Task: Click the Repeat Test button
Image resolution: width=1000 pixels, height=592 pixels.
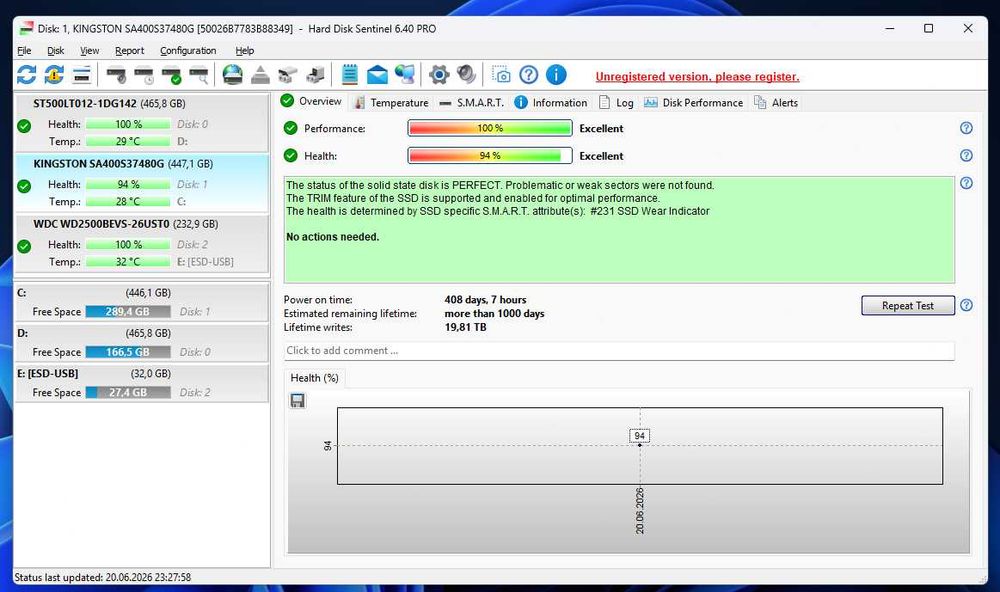Action: click(x=908, y=306)
